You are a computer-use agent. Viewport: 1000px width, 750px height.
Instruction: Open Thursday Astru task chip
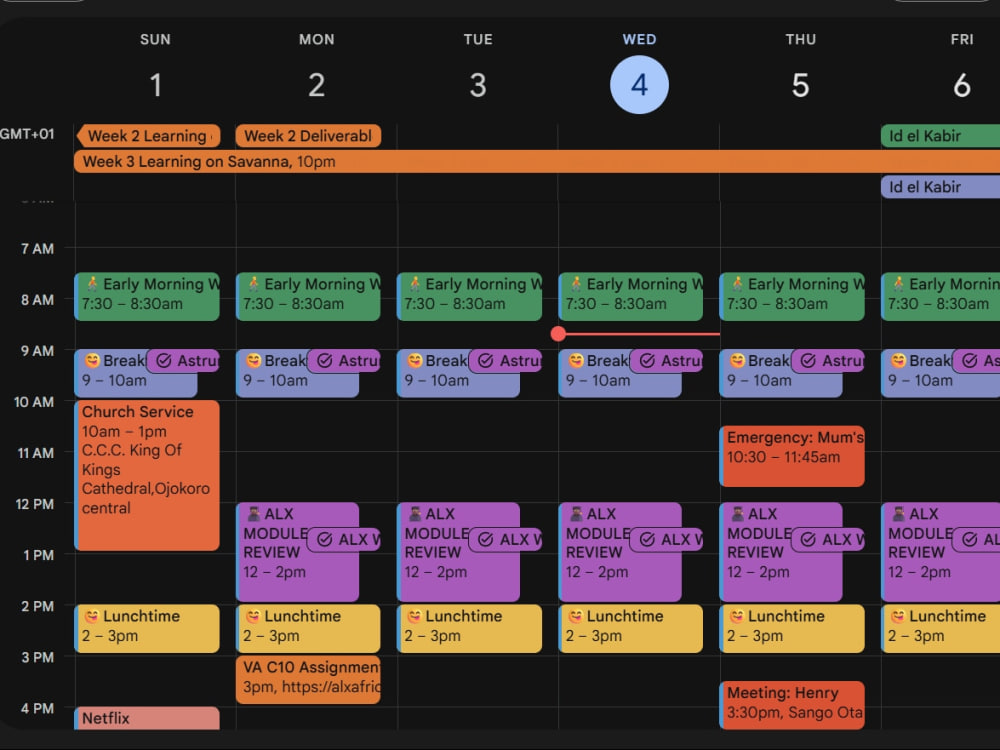[828, 361]
